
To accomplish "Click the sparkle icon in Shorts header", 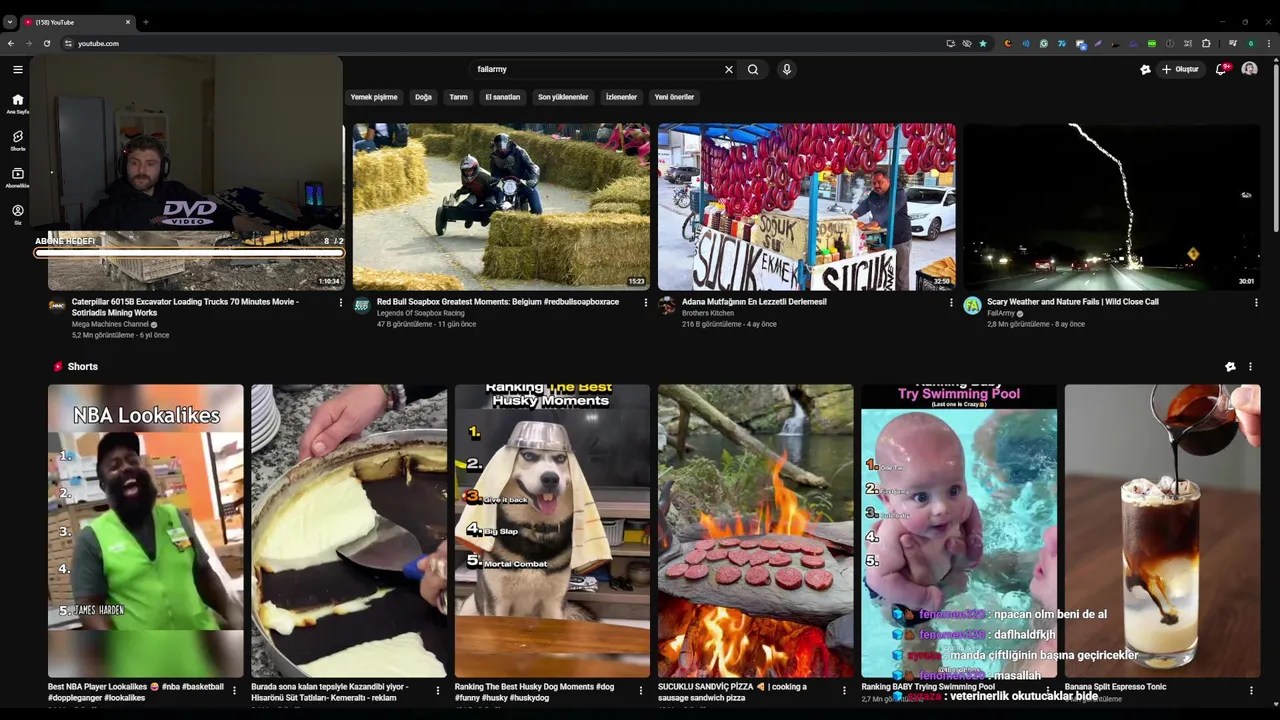I will click(1230, 367).
